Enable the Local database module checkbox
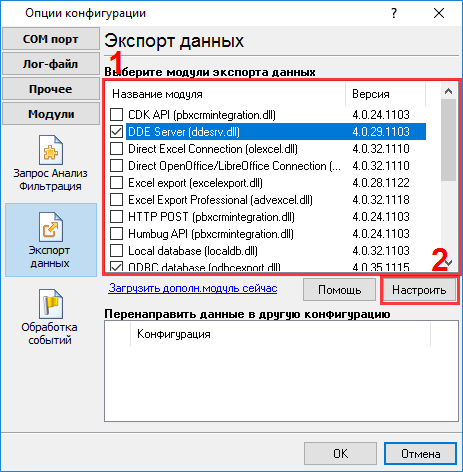This screenshot has height=472, width=463. pos(116,251)
